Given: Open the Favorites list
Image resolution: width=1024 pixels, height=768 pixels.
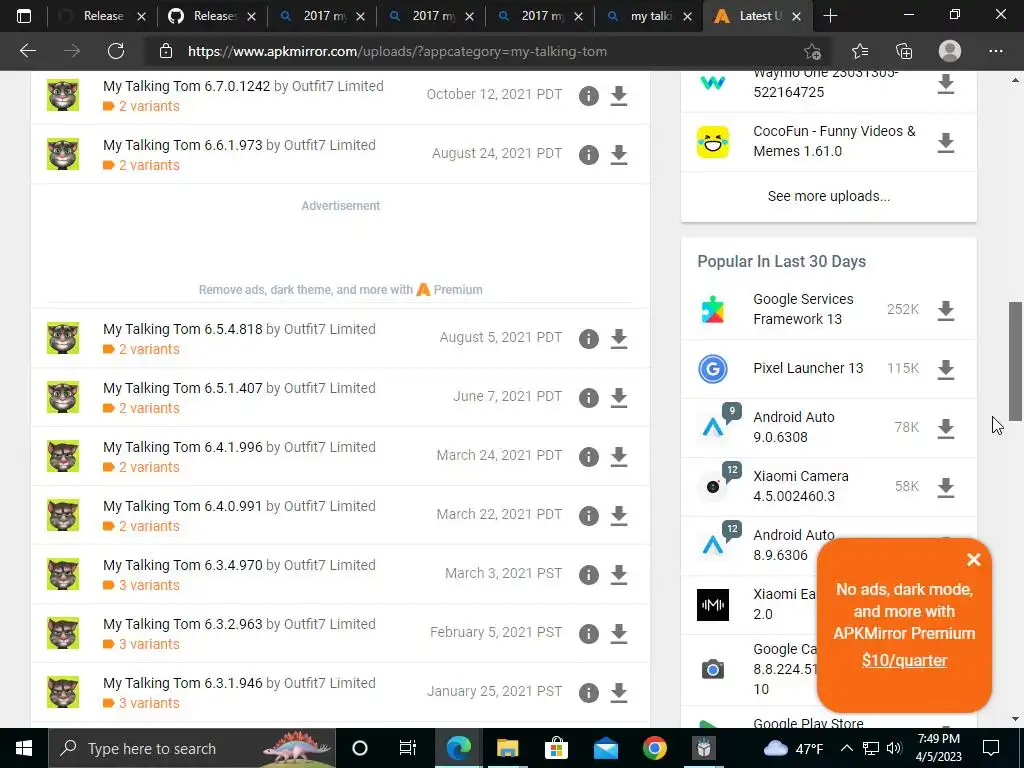Looking at the screenshot, I should tap(860, 51).
